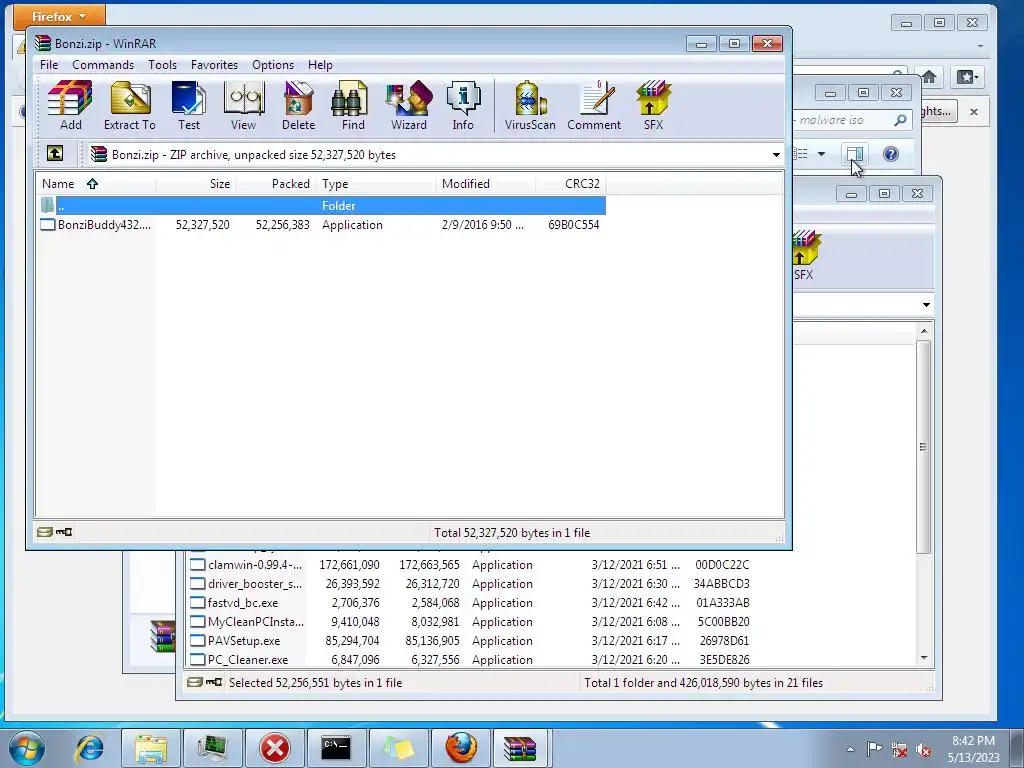This screenshot has width=1024, height=768.
Task: Click the network status tray icon
Action: point(899,749)
